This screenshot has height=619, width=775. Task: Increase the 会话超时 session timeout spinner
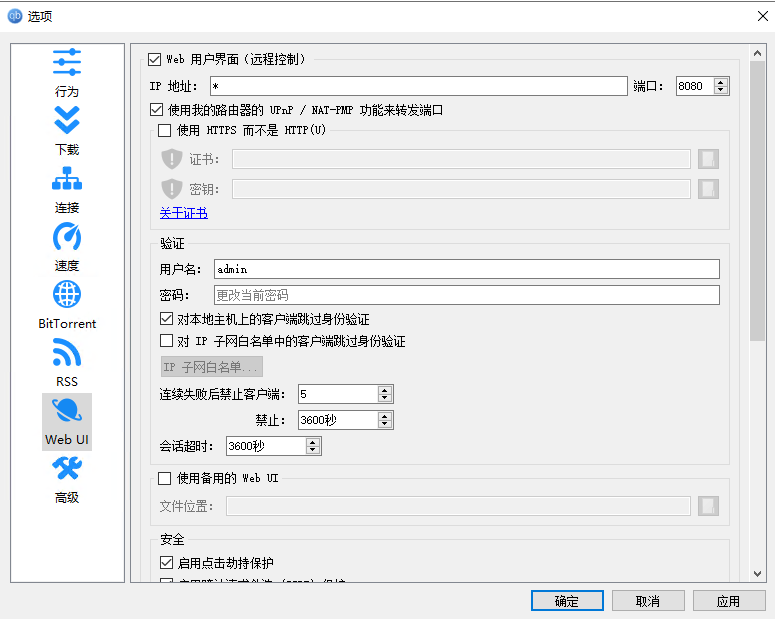[313, 441]
